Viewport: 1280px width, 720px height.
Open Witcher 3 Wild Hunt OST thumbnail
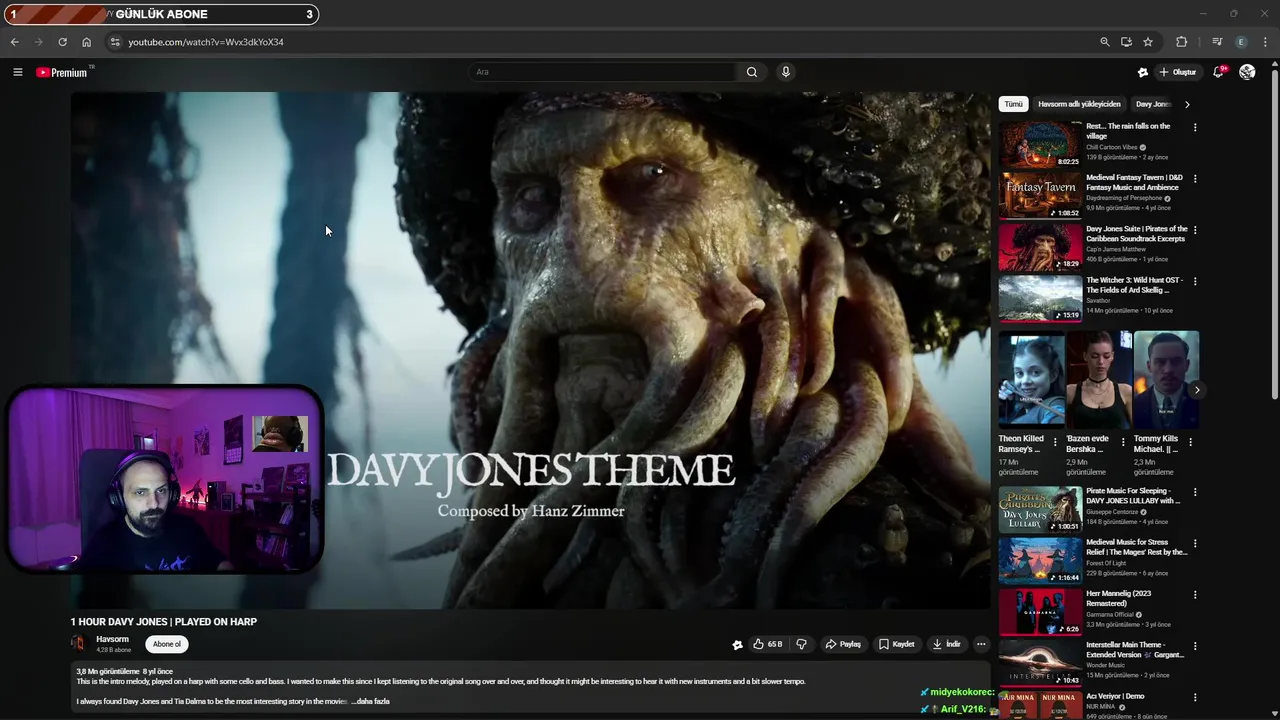click(x=1040, y=298)
